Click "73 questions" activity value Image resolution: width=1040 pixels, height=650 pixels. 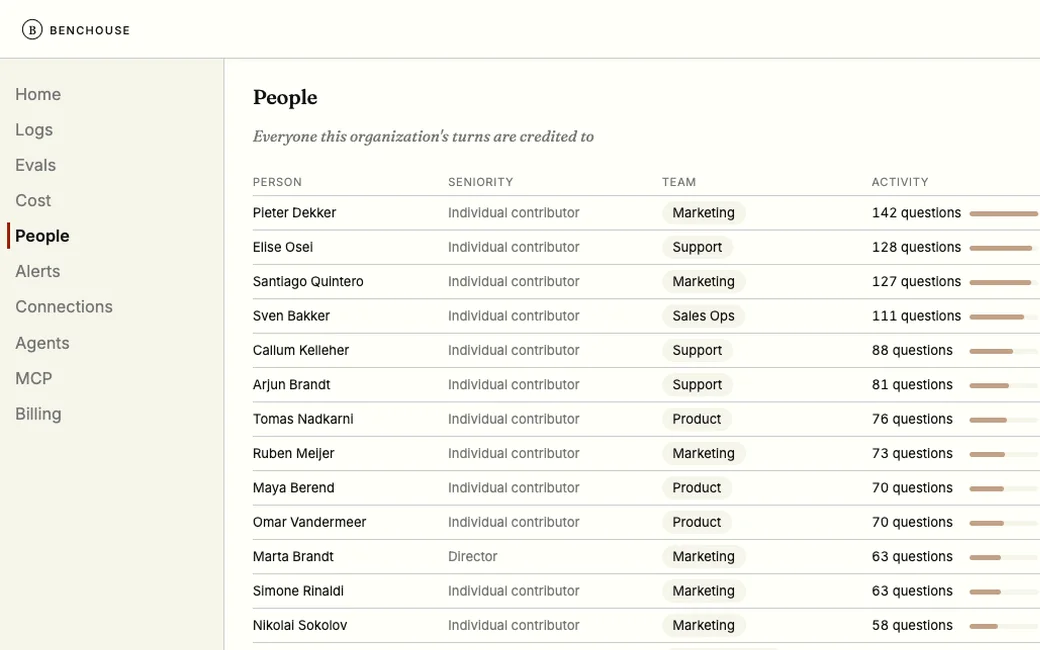[x=912, y=454]
